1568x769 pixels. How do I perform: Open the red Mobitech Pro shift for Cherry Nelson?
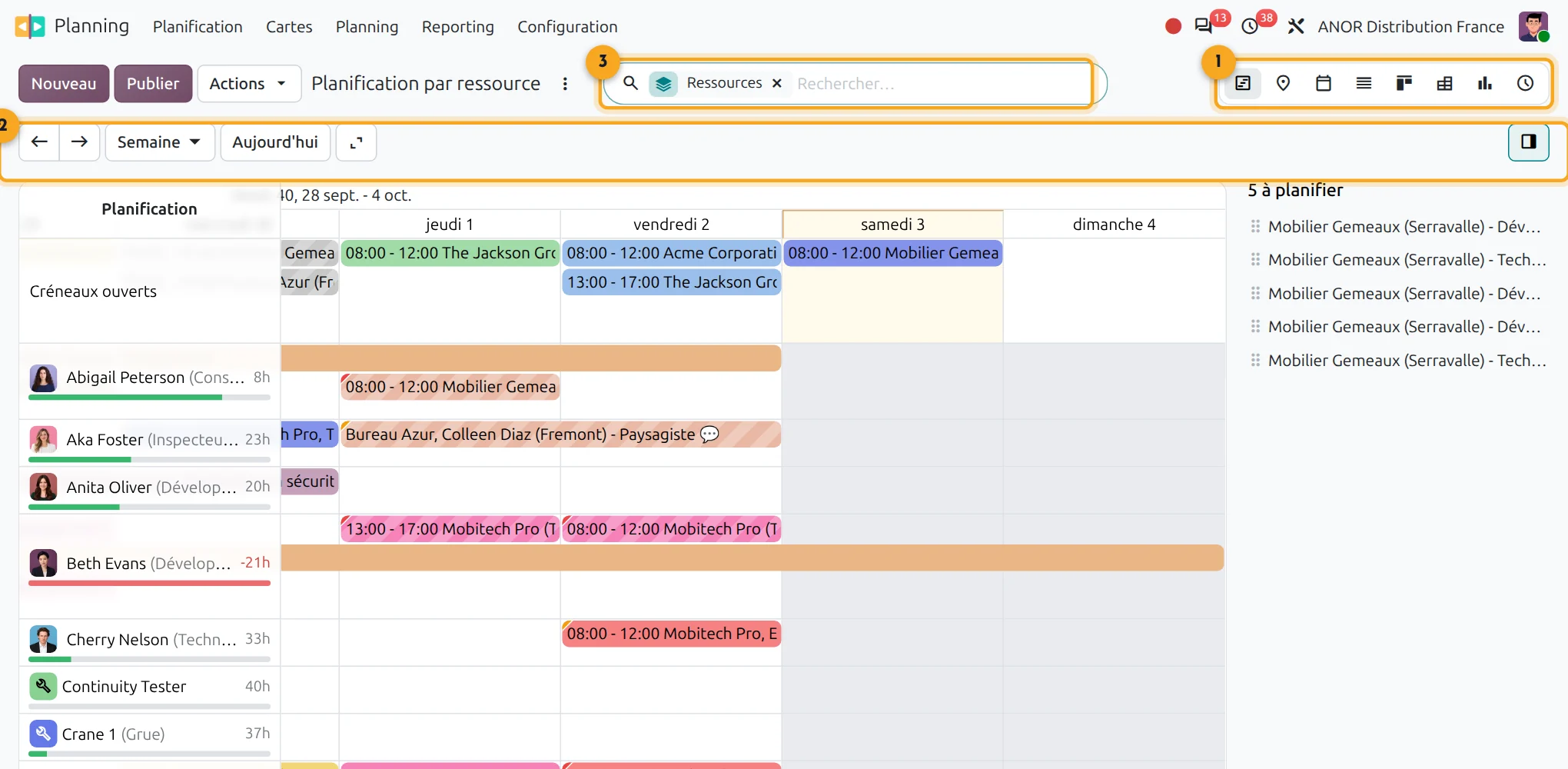point(672,634)
